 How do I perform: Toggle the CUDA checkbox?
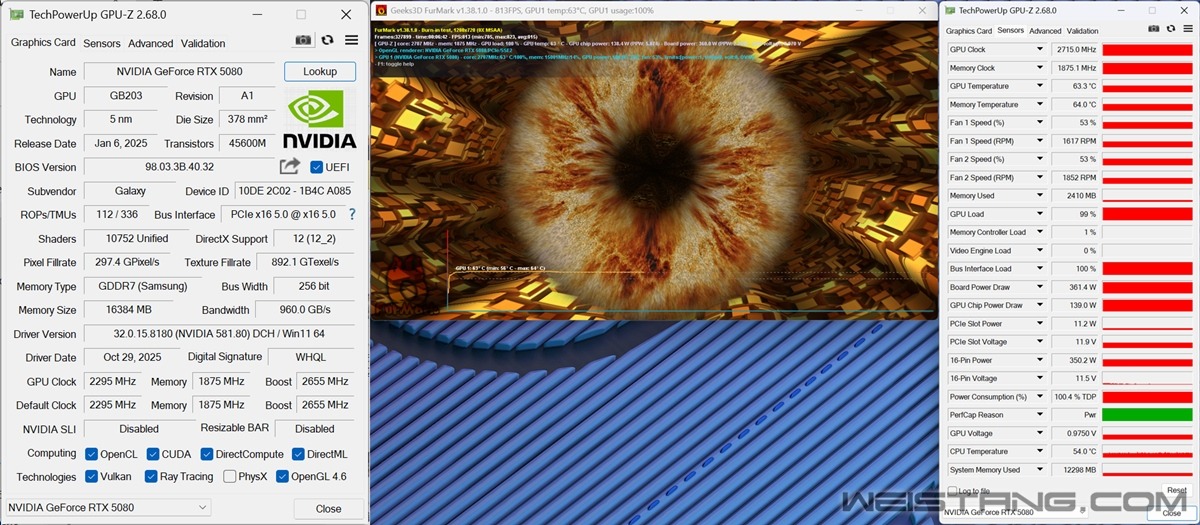(153, 454)
